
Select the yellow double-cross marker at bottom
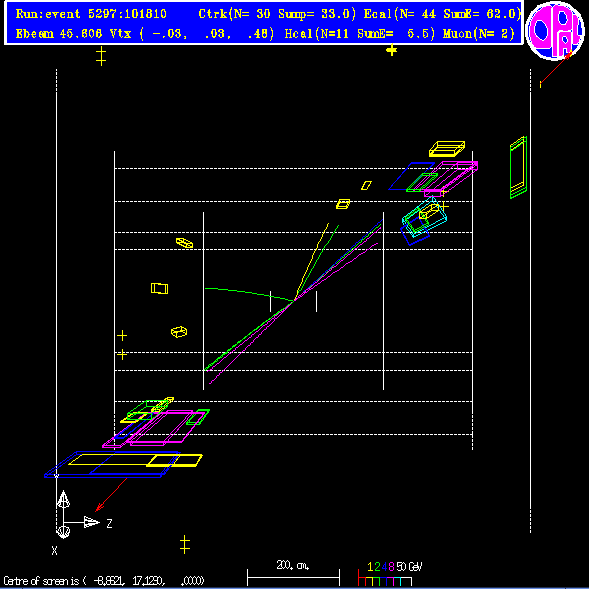[x=184, y=545]
